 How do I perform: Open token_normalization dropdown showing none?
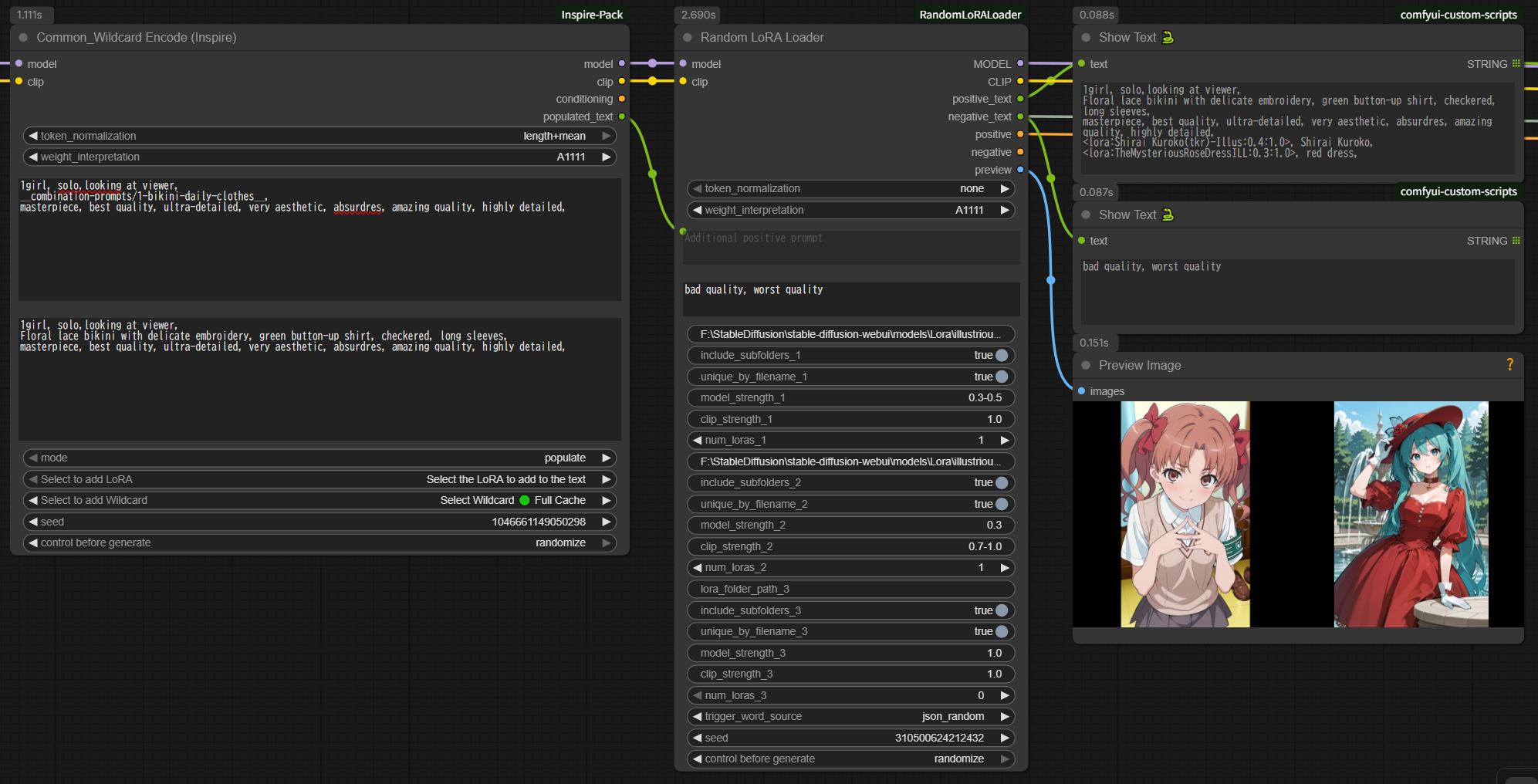pyautogui.click(x=850, y=188)
